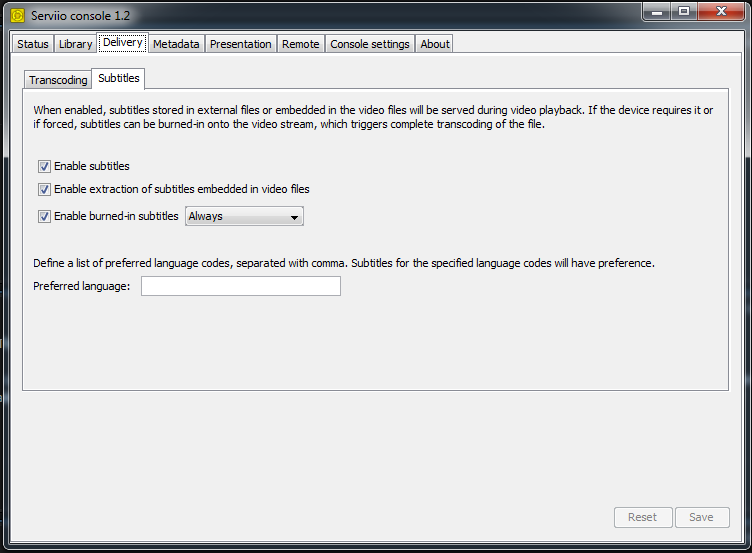Minimize the Serviio console window
This screenshot has width=752, height=553.
click(x=654, y=12)
